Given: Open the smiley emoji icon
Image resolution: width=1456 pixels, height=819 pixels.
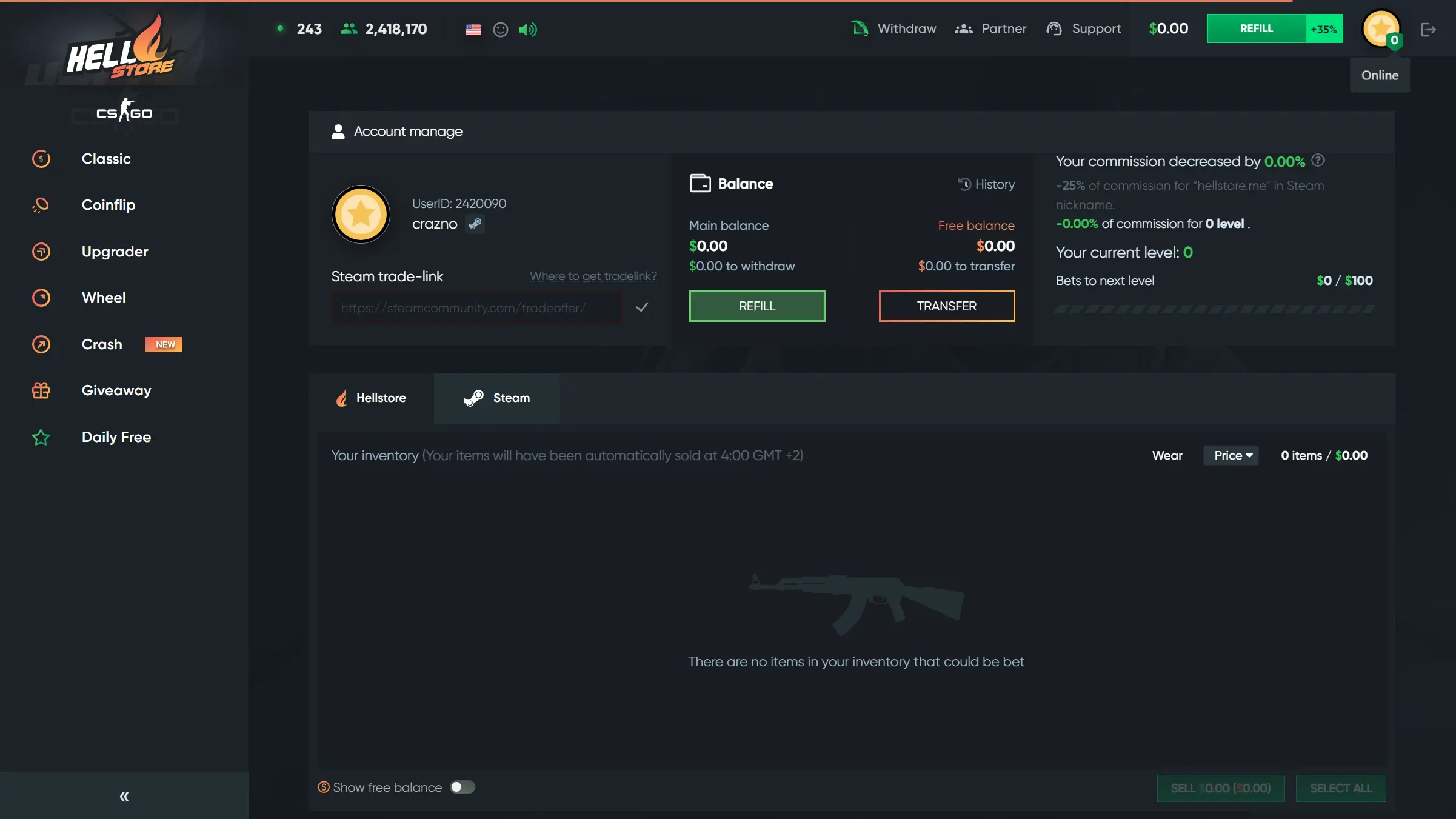Looking at the screenshot, I should coord(501,29).
